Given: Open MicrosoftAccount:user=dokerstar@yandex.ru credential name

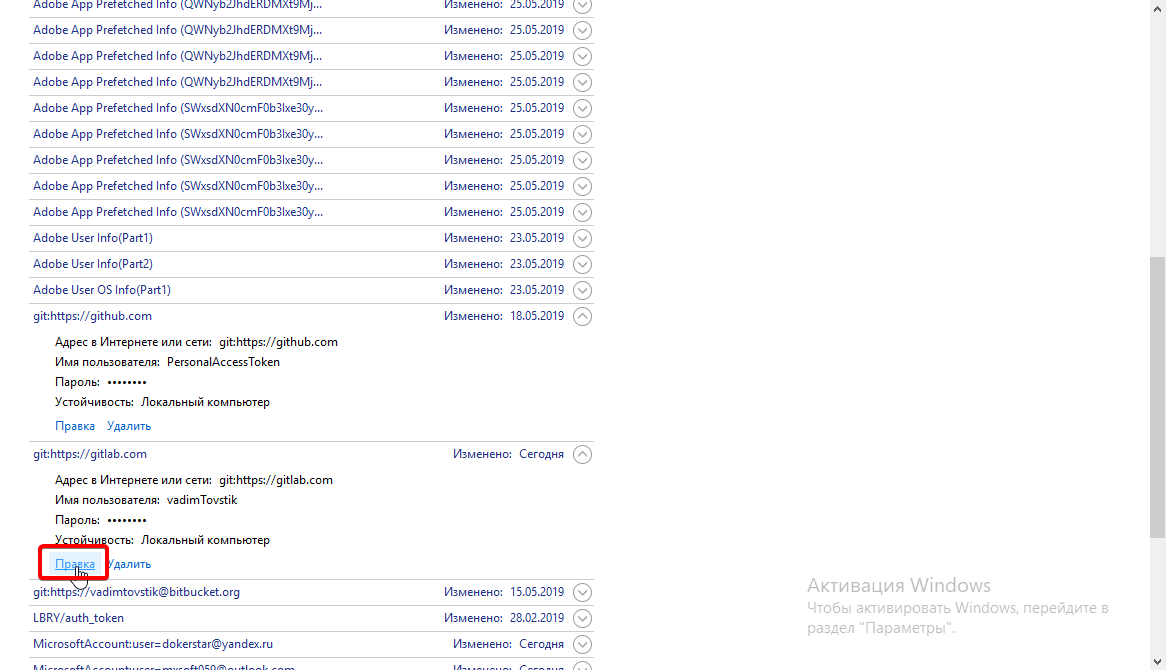Looking at the screenshot, I should [x=152, y=644].
